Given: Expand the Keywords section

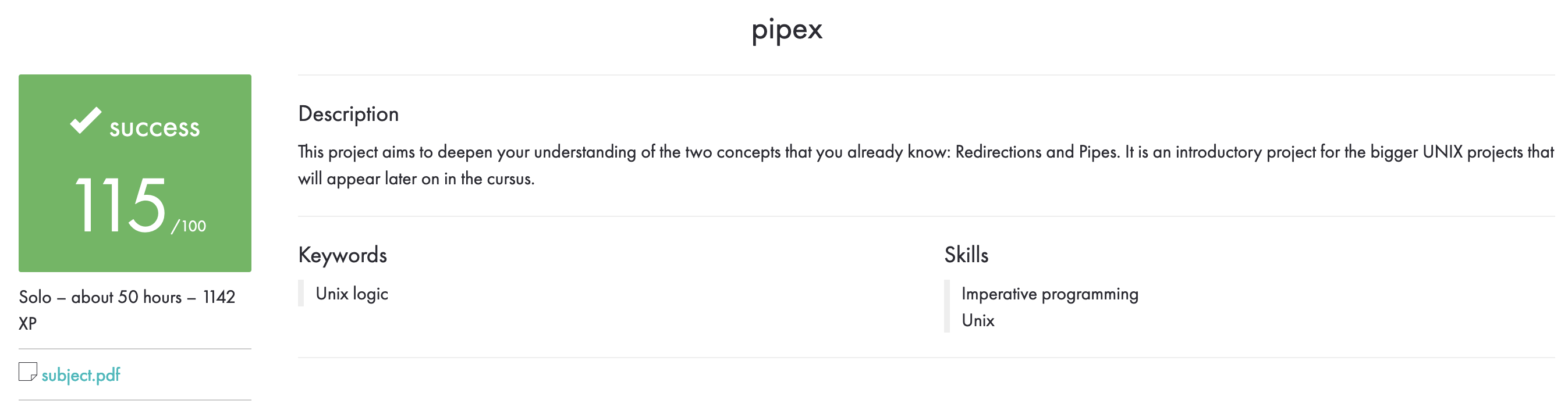Looking at the screenshot, I should click(342, 255).
